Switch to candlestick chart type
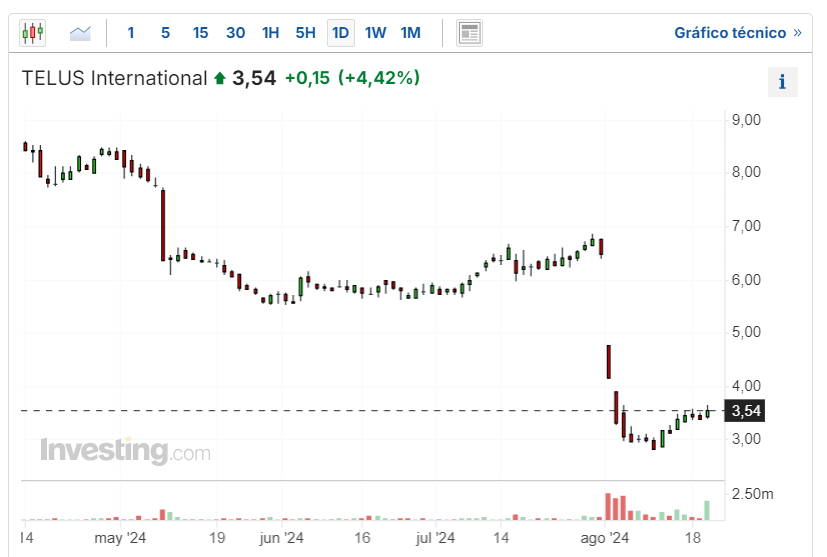Image resolution: width=827 pixels, height=557 pixels. click(x=32, y=33)
